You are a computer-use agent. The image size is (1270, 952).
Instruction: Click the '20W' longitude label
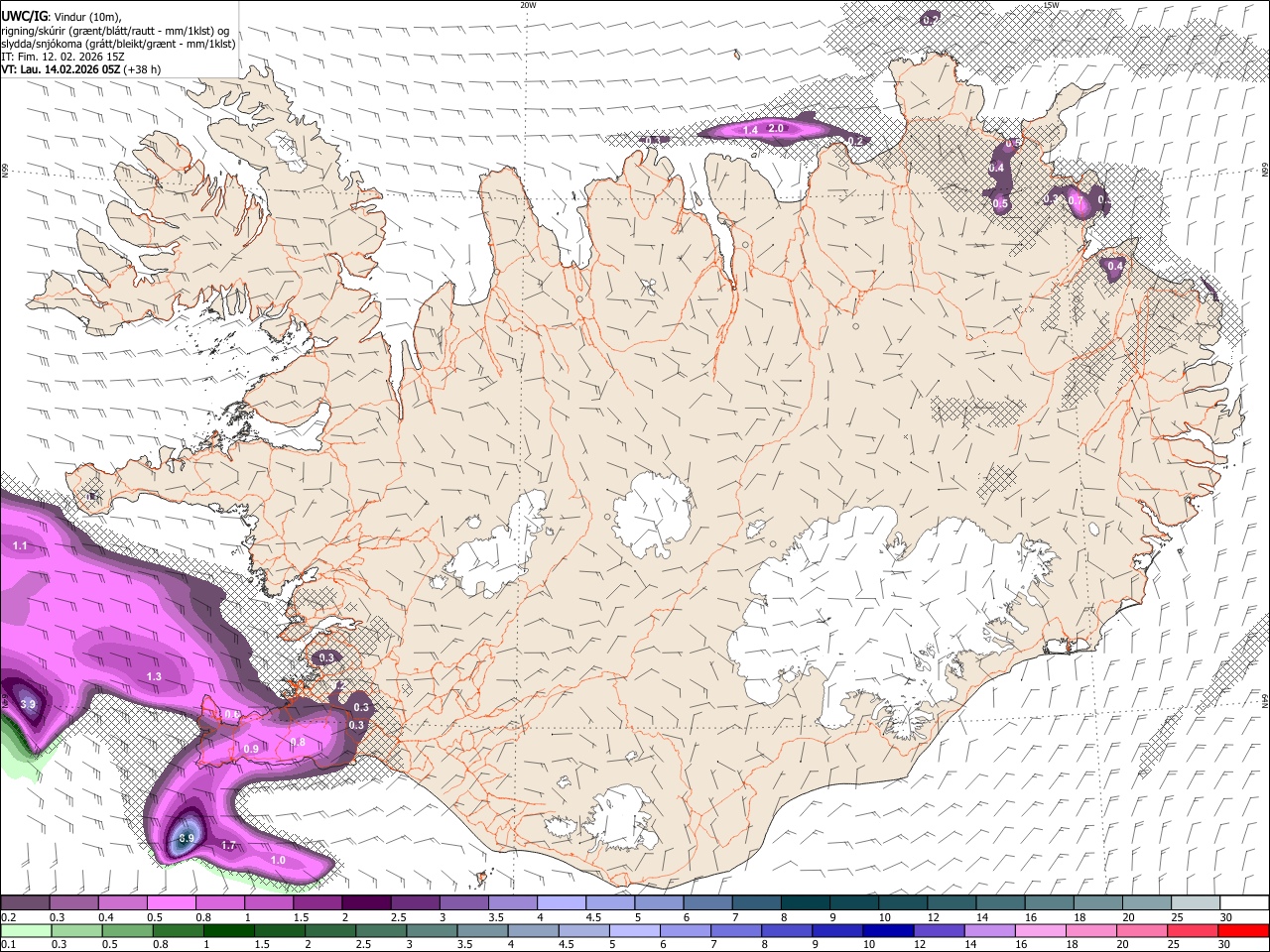[528, 5]
